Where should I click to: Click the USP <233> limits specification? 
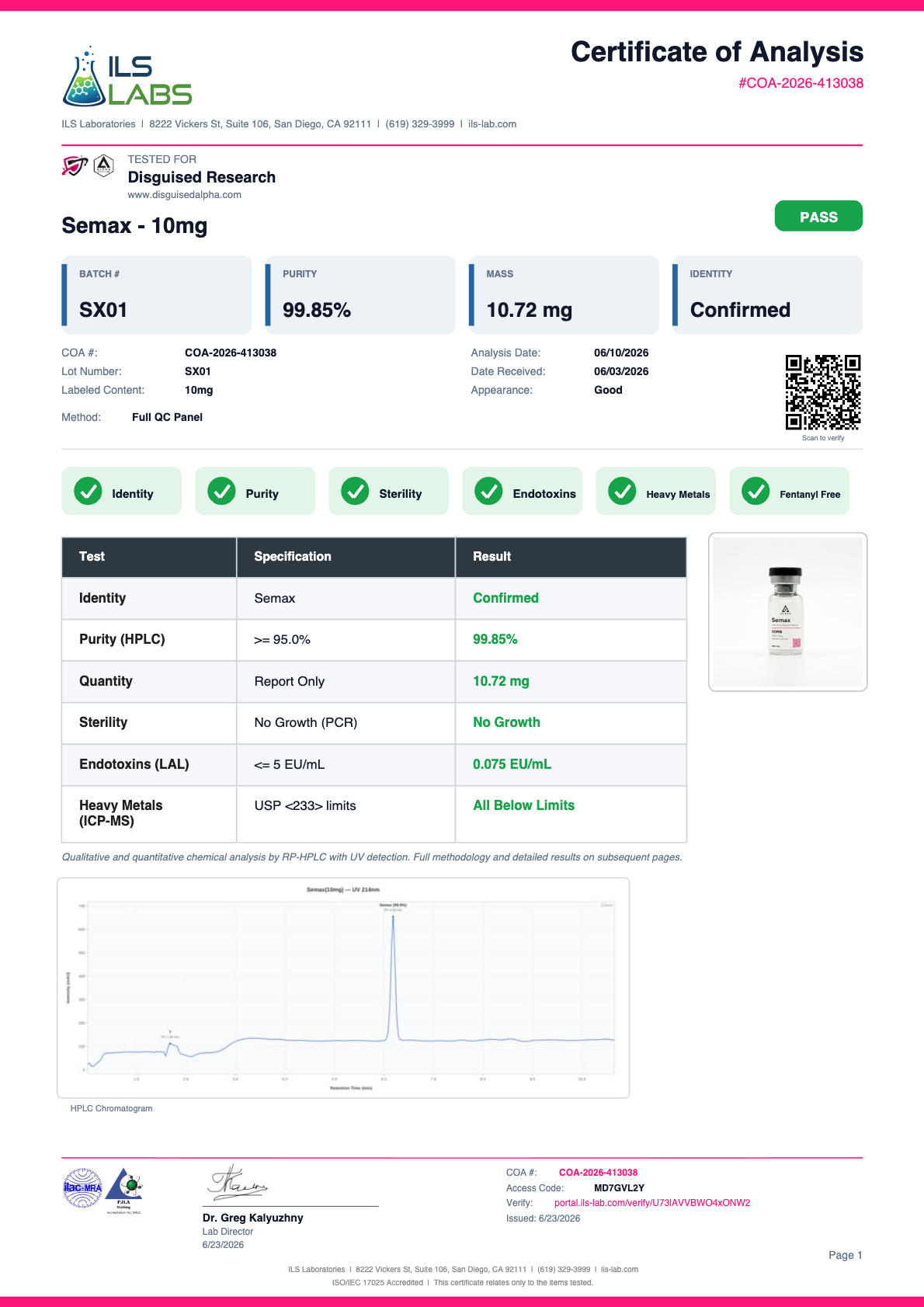click(305, 806)
